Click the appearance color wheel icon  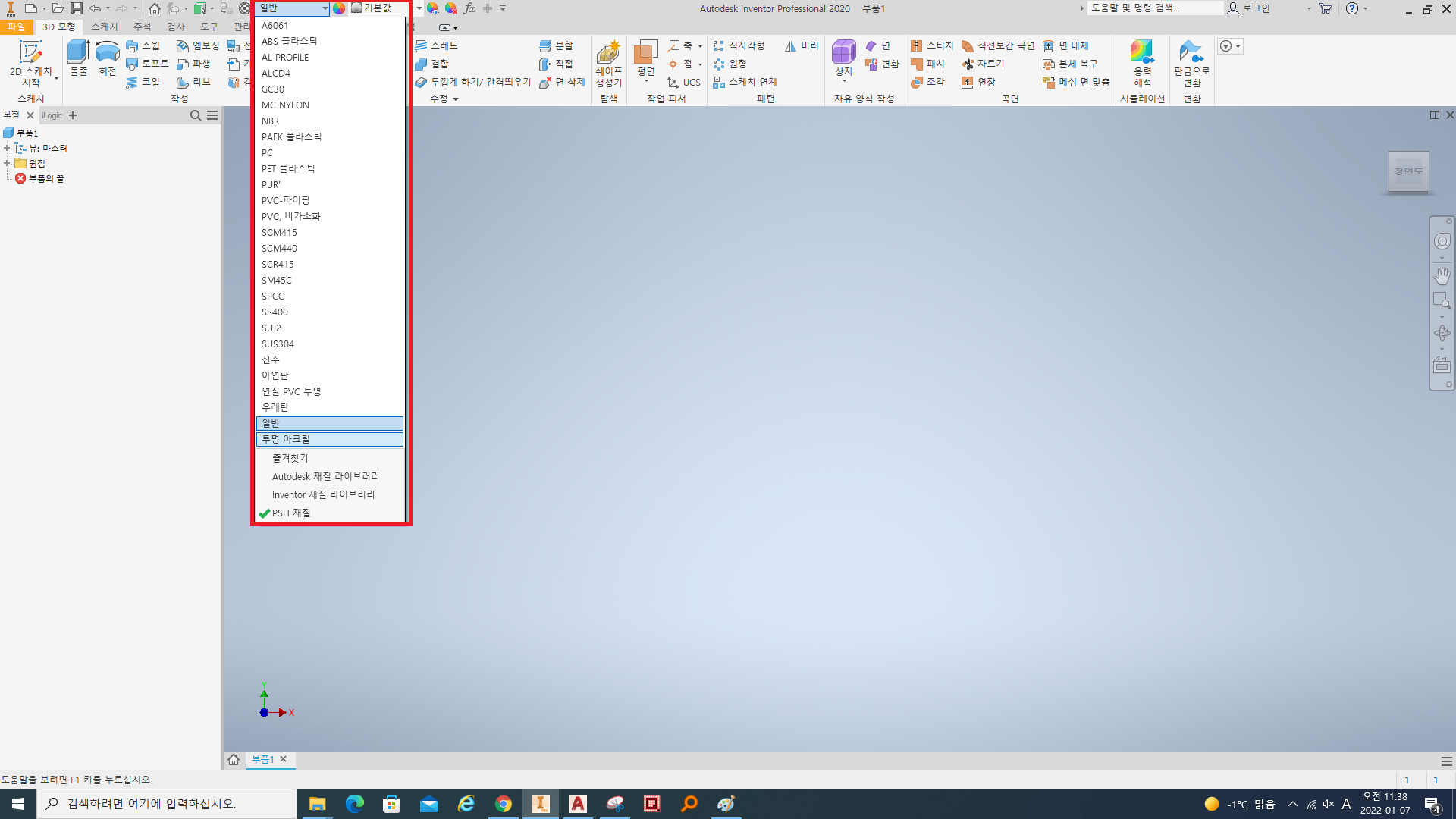[339, 8]
